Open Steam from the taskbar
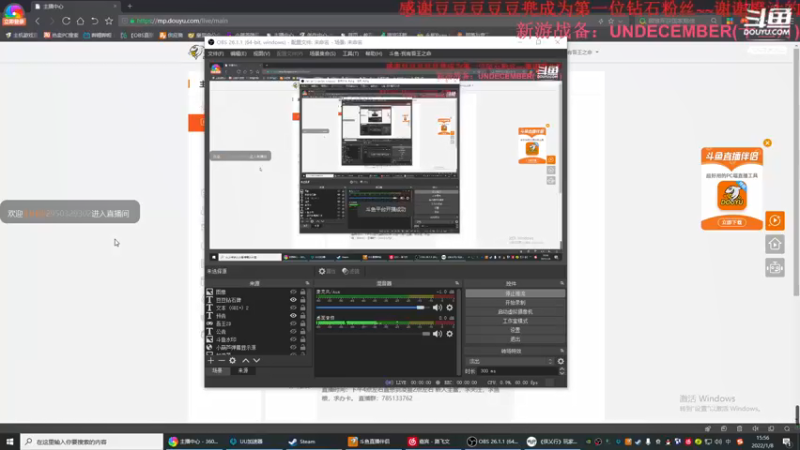The width and height of the screenshot is (800, 450). [302, 441]
